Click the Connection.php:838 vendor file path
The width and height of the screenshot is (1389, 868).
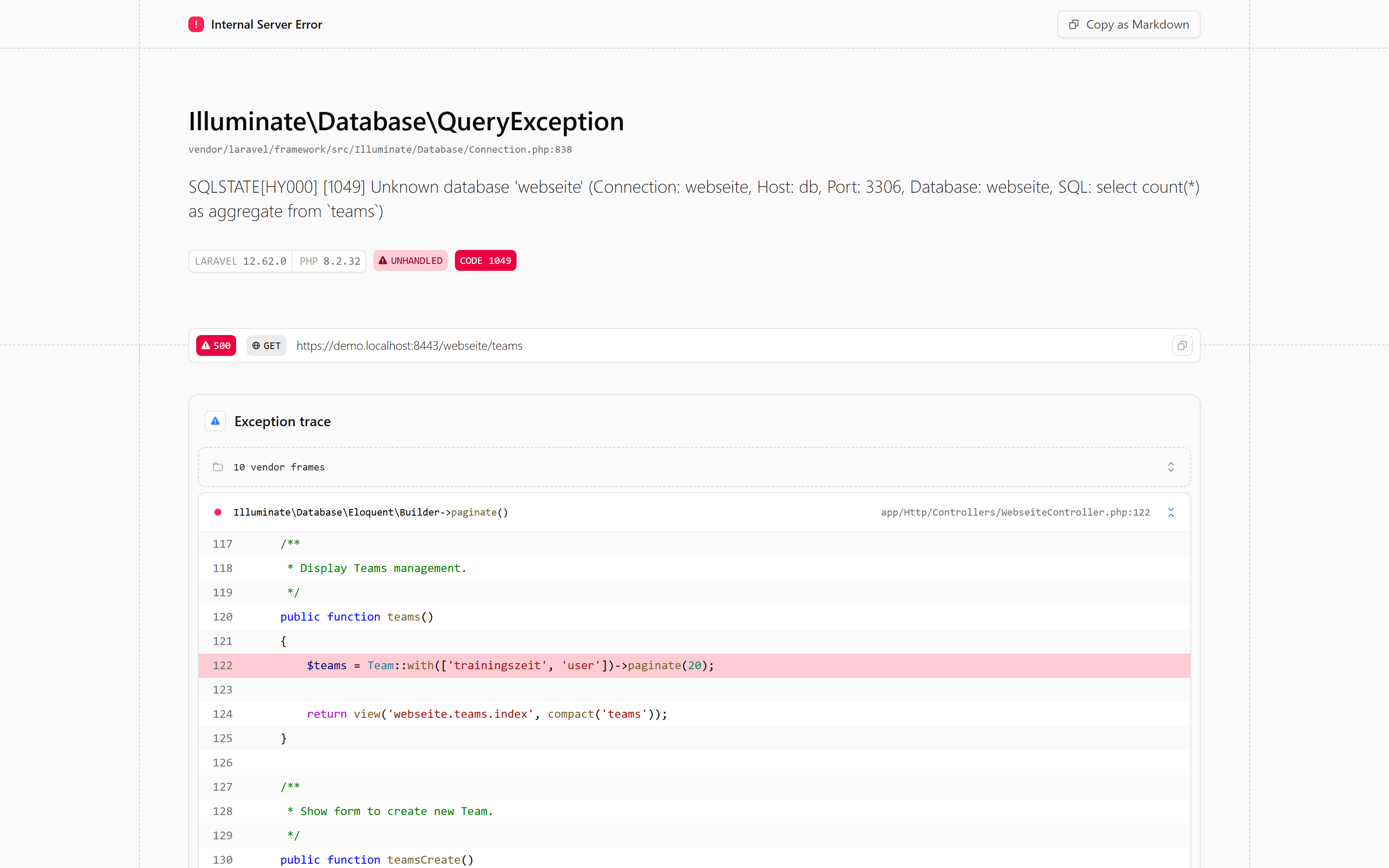pyautogui.click(x=380, y=149)
